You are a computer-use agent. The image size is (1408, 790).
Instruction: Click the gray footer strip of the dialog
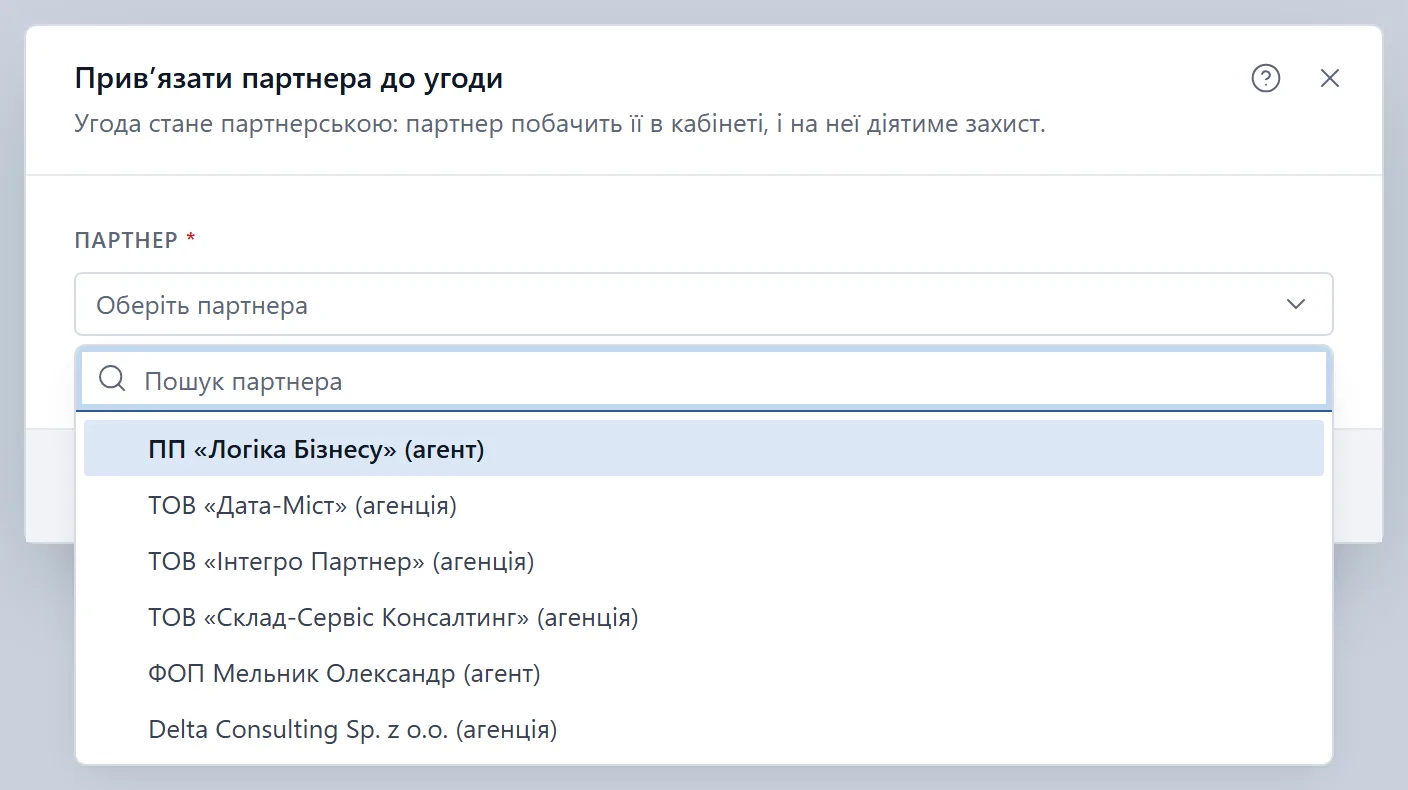[1357, 486]
